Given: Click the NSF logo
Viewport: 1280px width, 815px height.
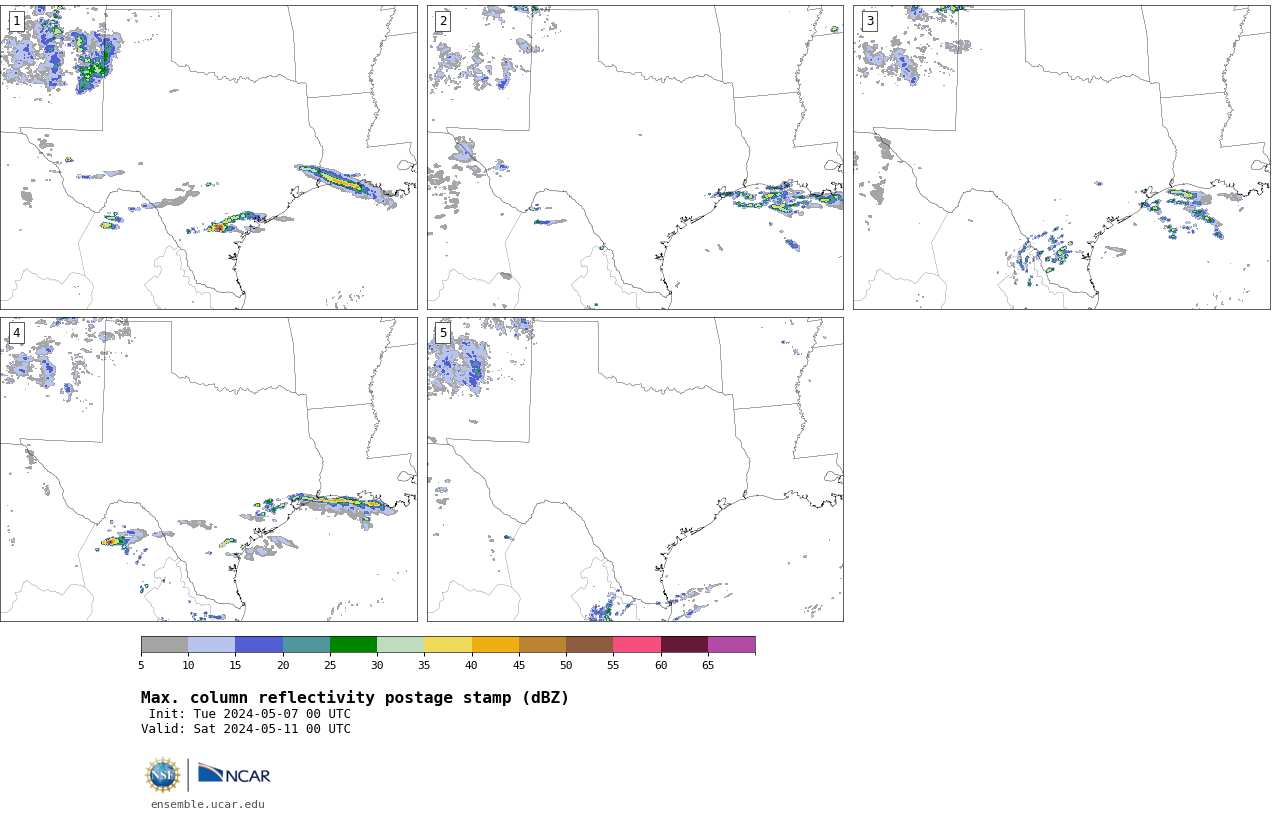Looking at the screenshot, I should [163, 775].
